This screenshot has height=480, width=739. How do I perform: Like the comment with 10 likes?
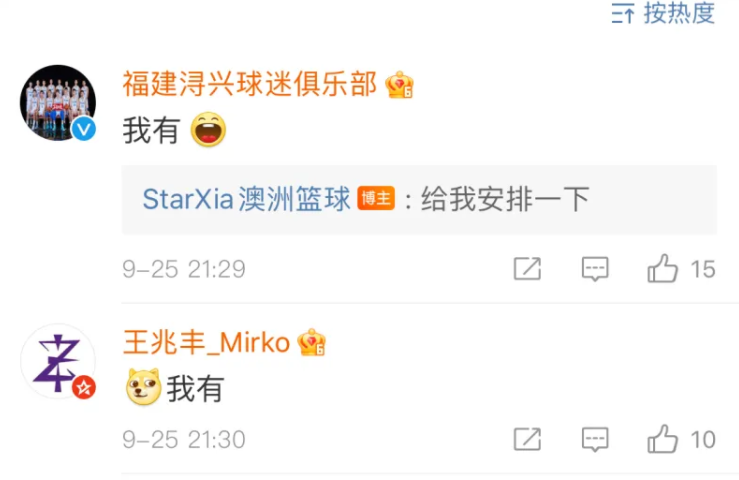pos(662,439)
